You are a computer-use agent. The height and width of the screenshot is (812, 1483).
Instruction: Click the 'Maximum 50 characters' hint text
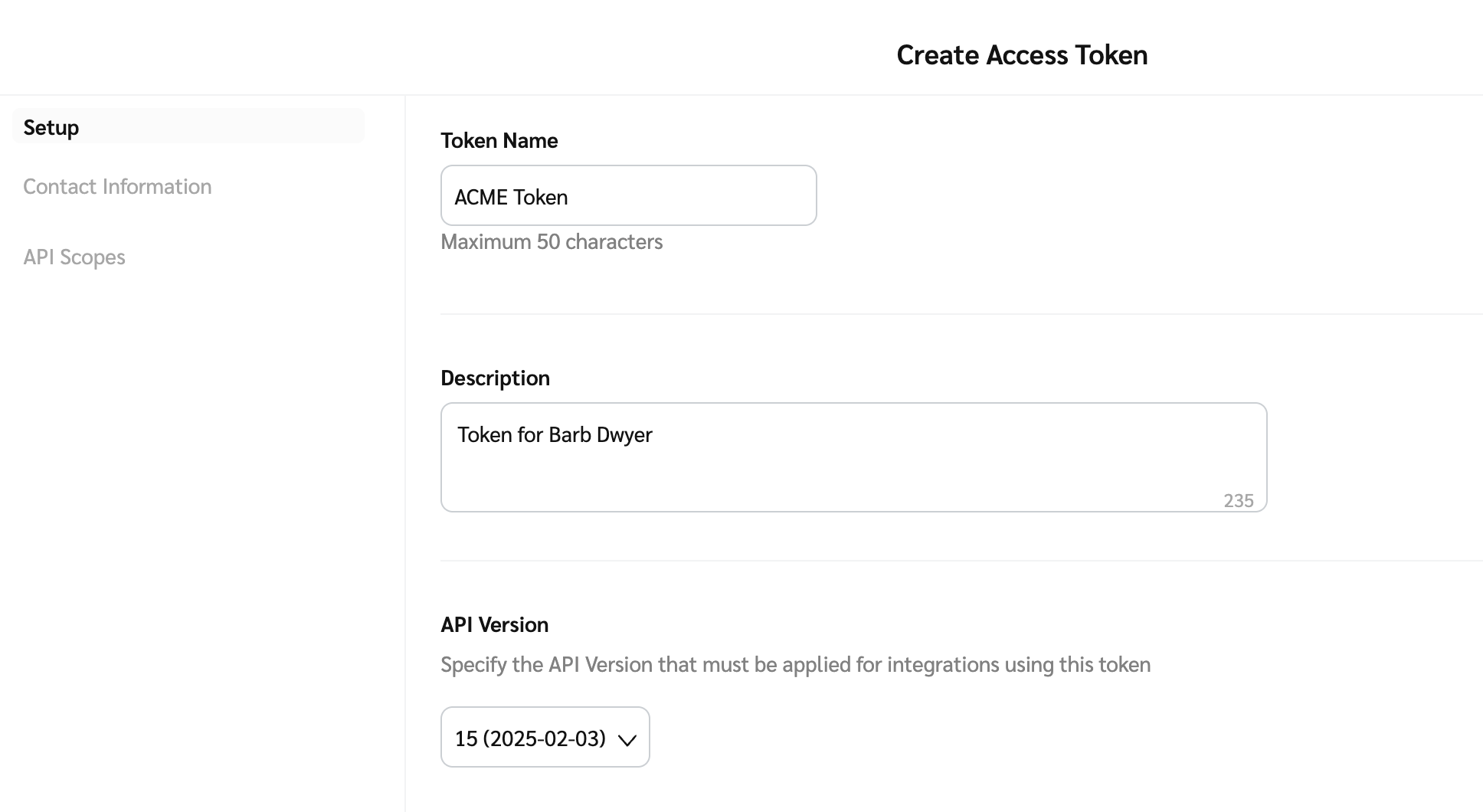[552, 241]
